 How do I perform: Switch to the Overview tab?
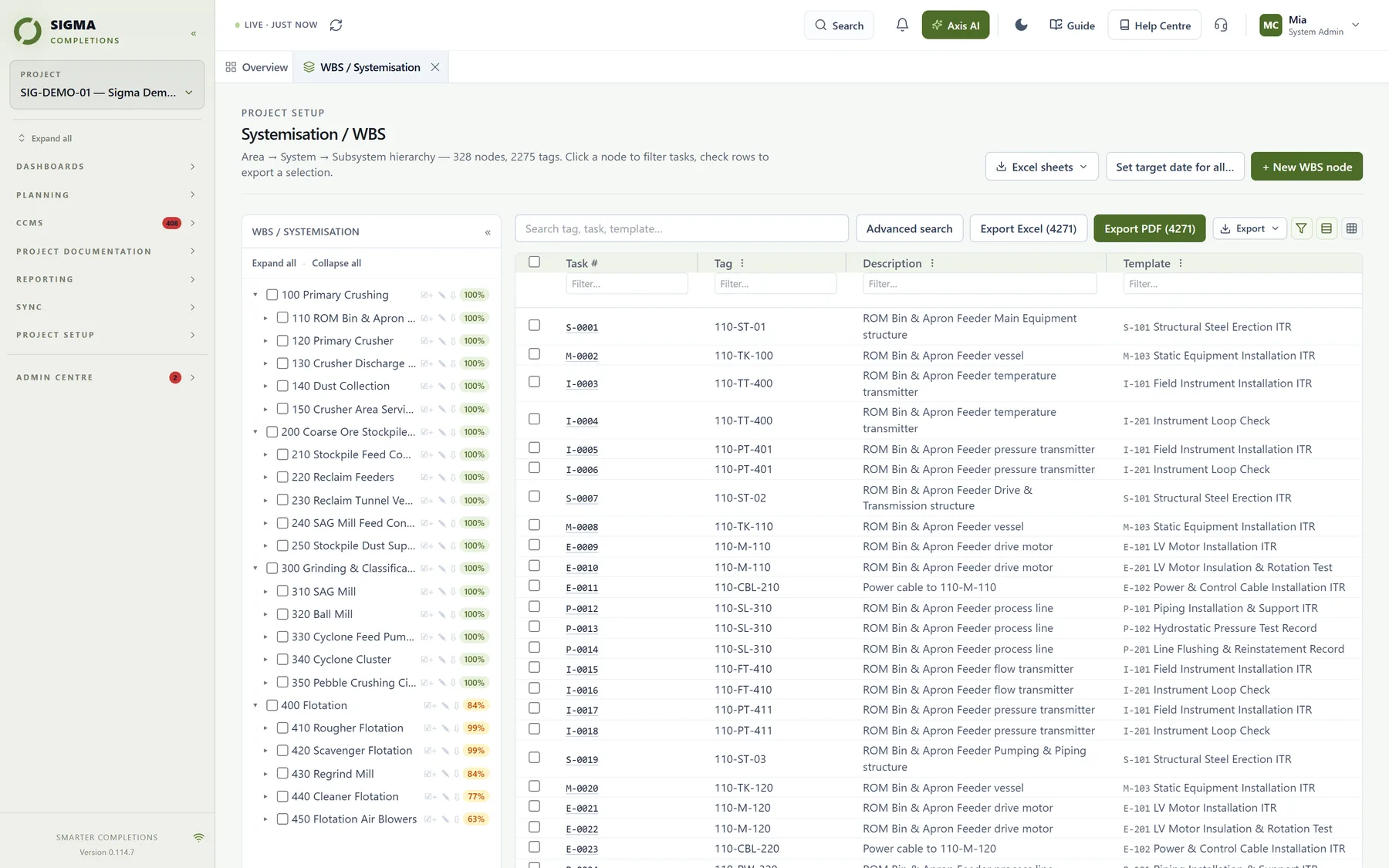pos(257,67)
